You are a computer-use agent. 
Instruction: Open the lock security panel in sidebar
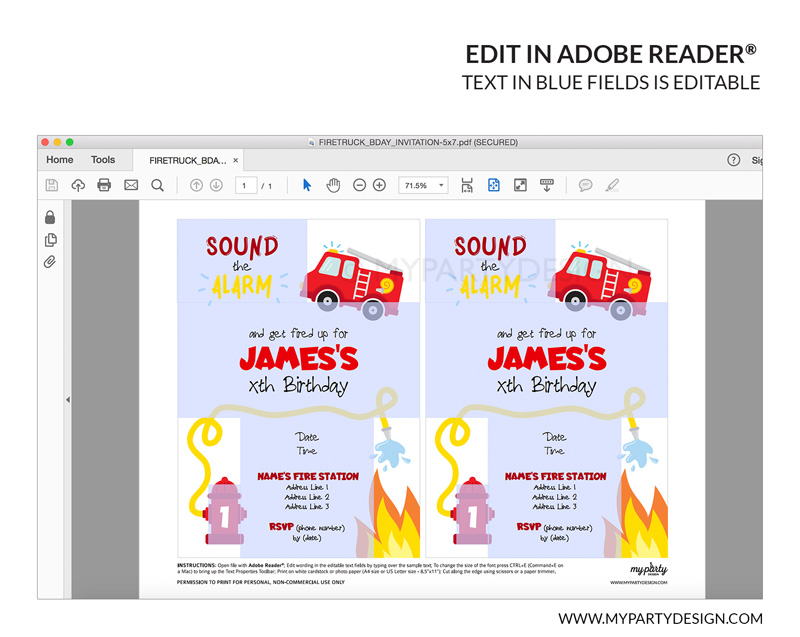[x=50, y=217]
